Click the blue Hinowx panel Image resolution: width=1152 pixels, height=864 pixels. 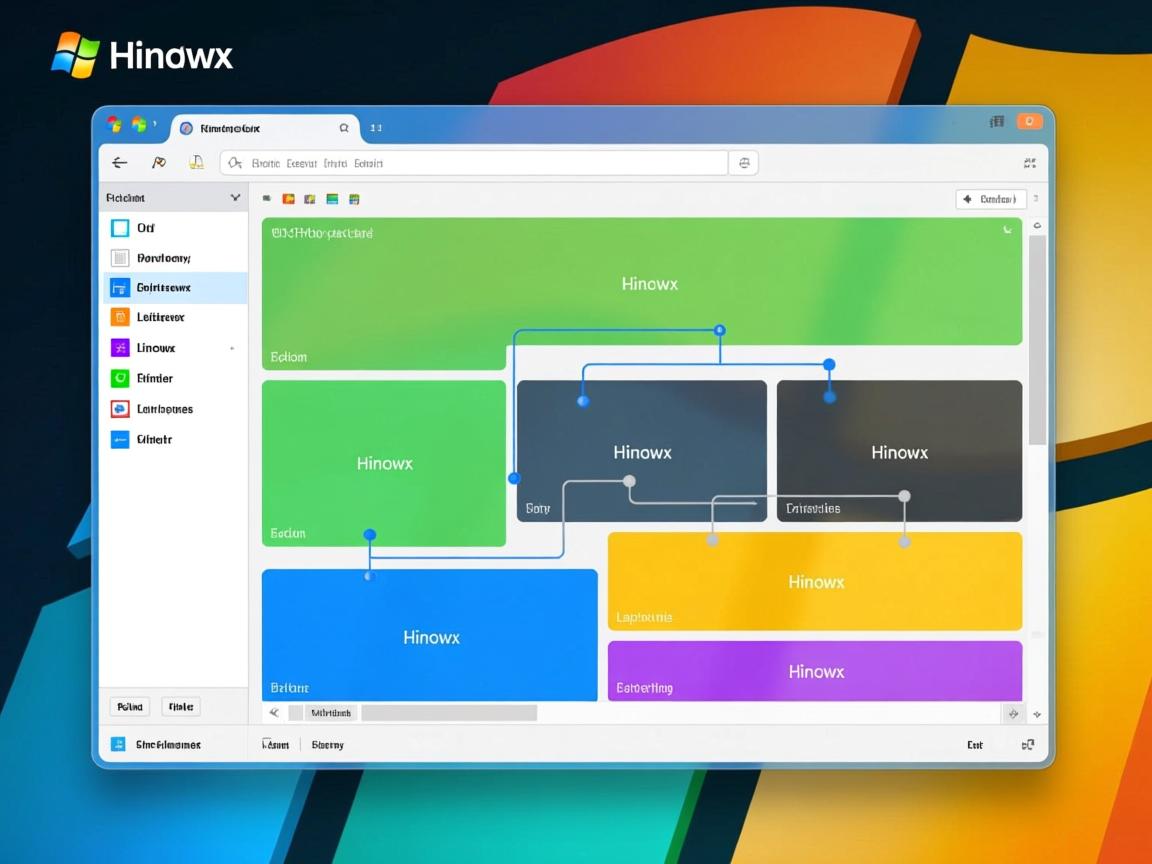click(430, 636)
